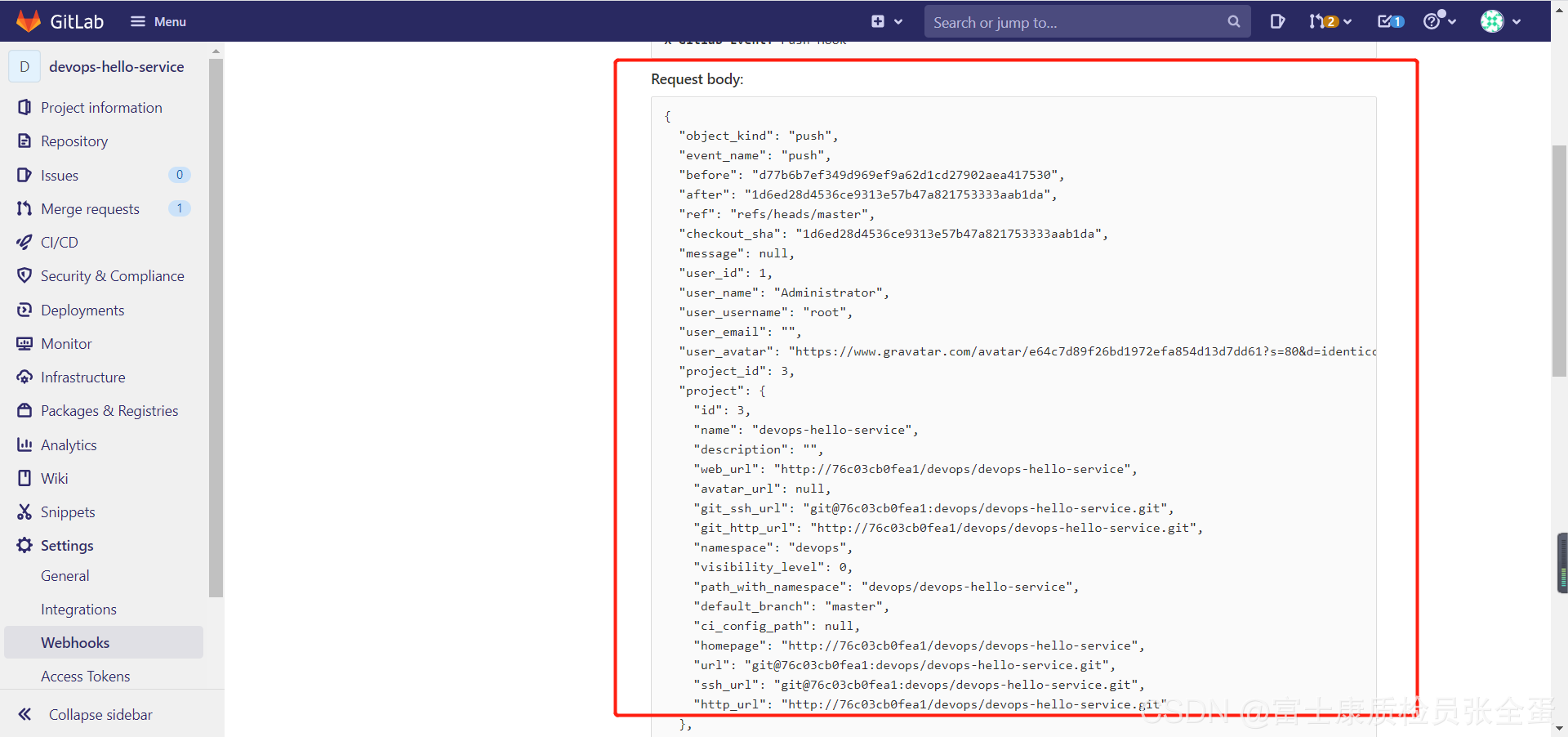This screenshot has height=737, width=1568.
Task: Open Wiki section
Action: click(x=55, y=479)
